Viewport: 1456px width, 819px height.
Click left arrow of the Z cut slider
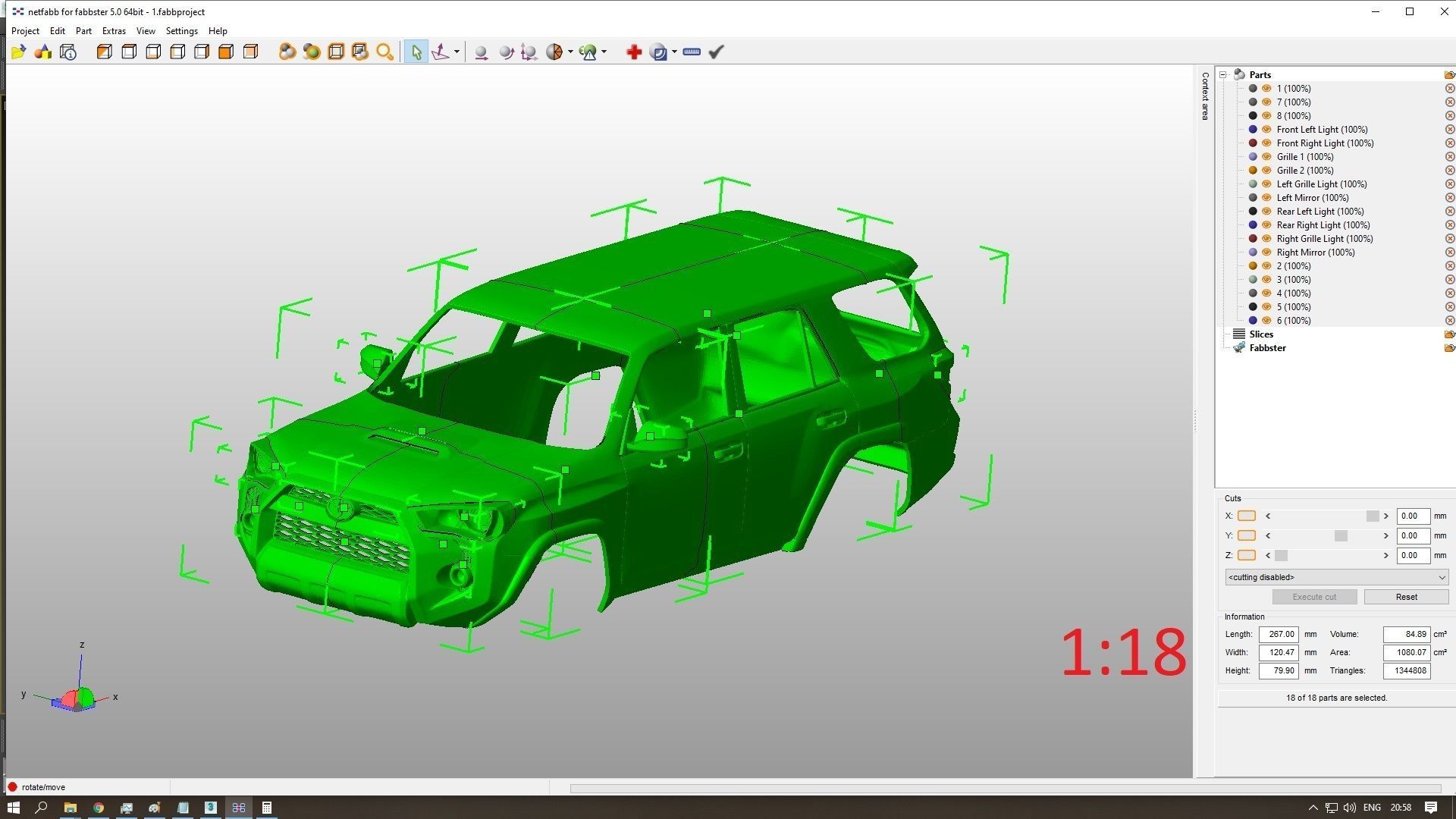1267,555
